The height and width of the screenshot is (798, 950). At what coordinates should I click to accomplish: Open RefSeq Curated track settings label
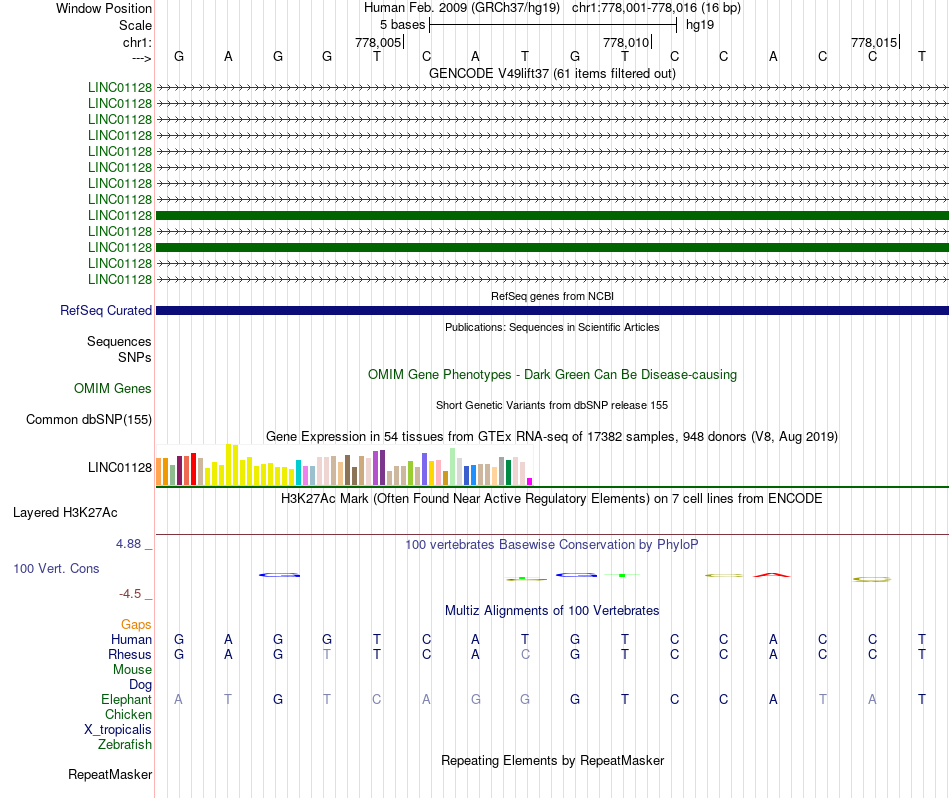coord(106,311)
